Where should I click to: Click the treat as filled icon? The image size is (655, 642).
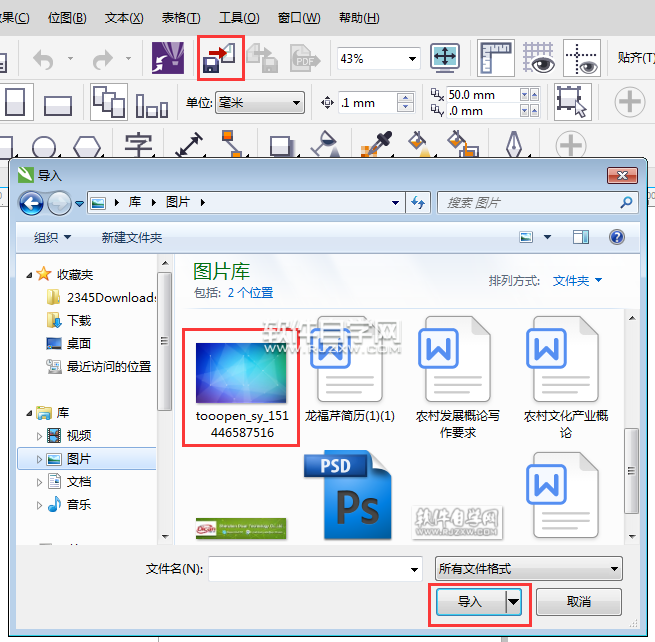573,102
